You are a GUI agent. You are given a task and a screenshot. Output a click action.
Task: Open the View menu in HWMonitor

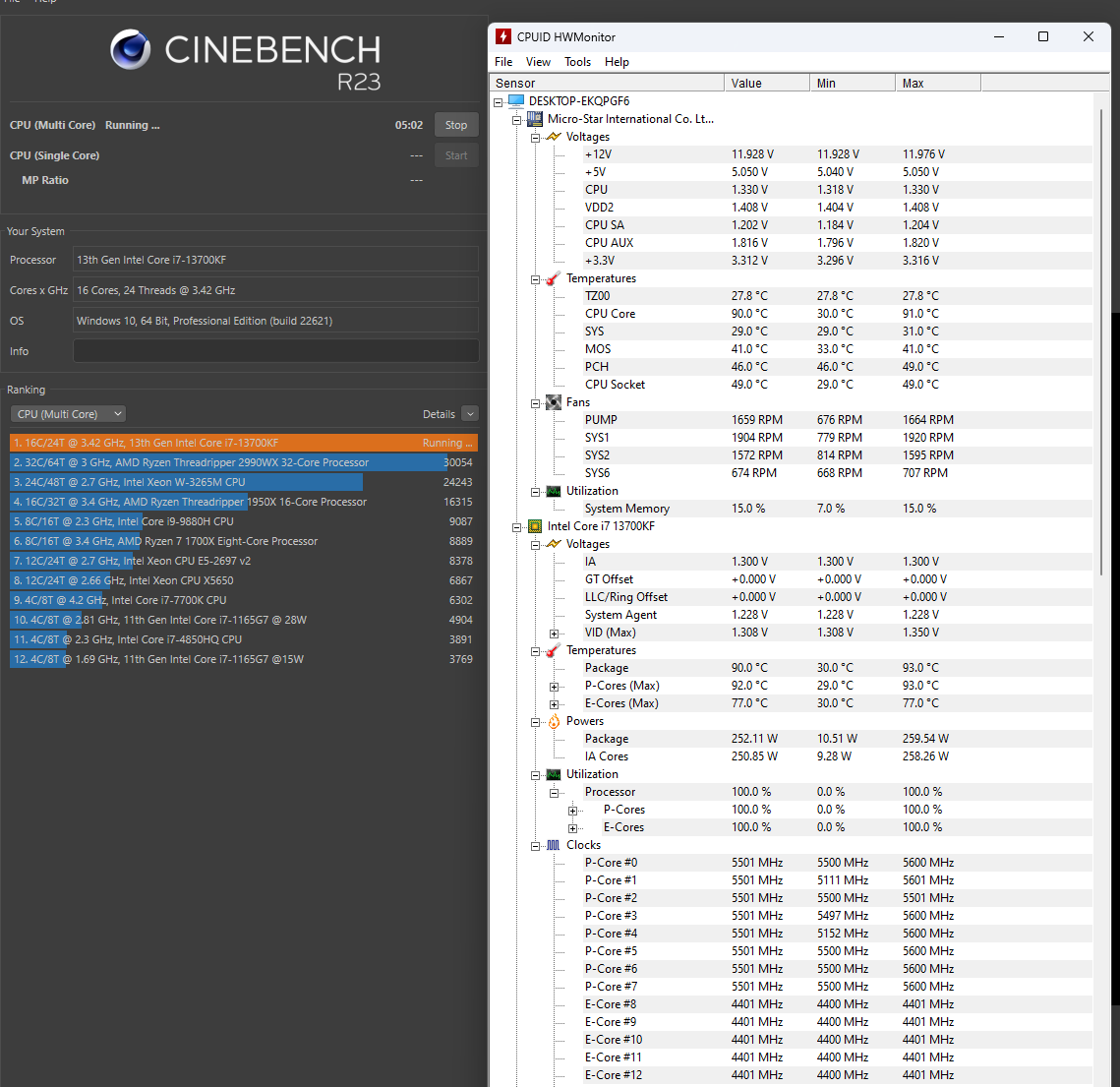(538, 62)
